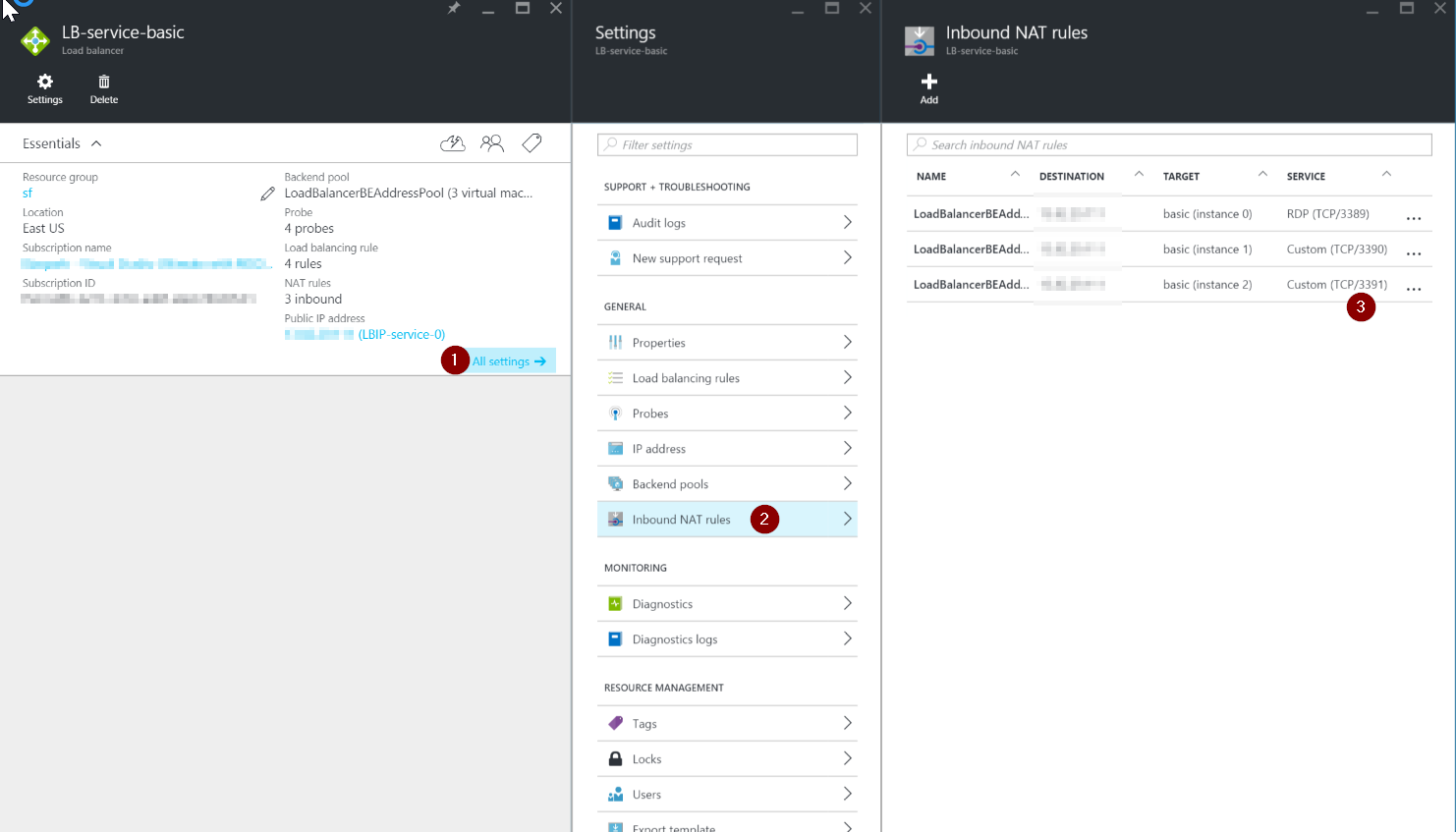Maximize the Settings blade

click(832, 8)
